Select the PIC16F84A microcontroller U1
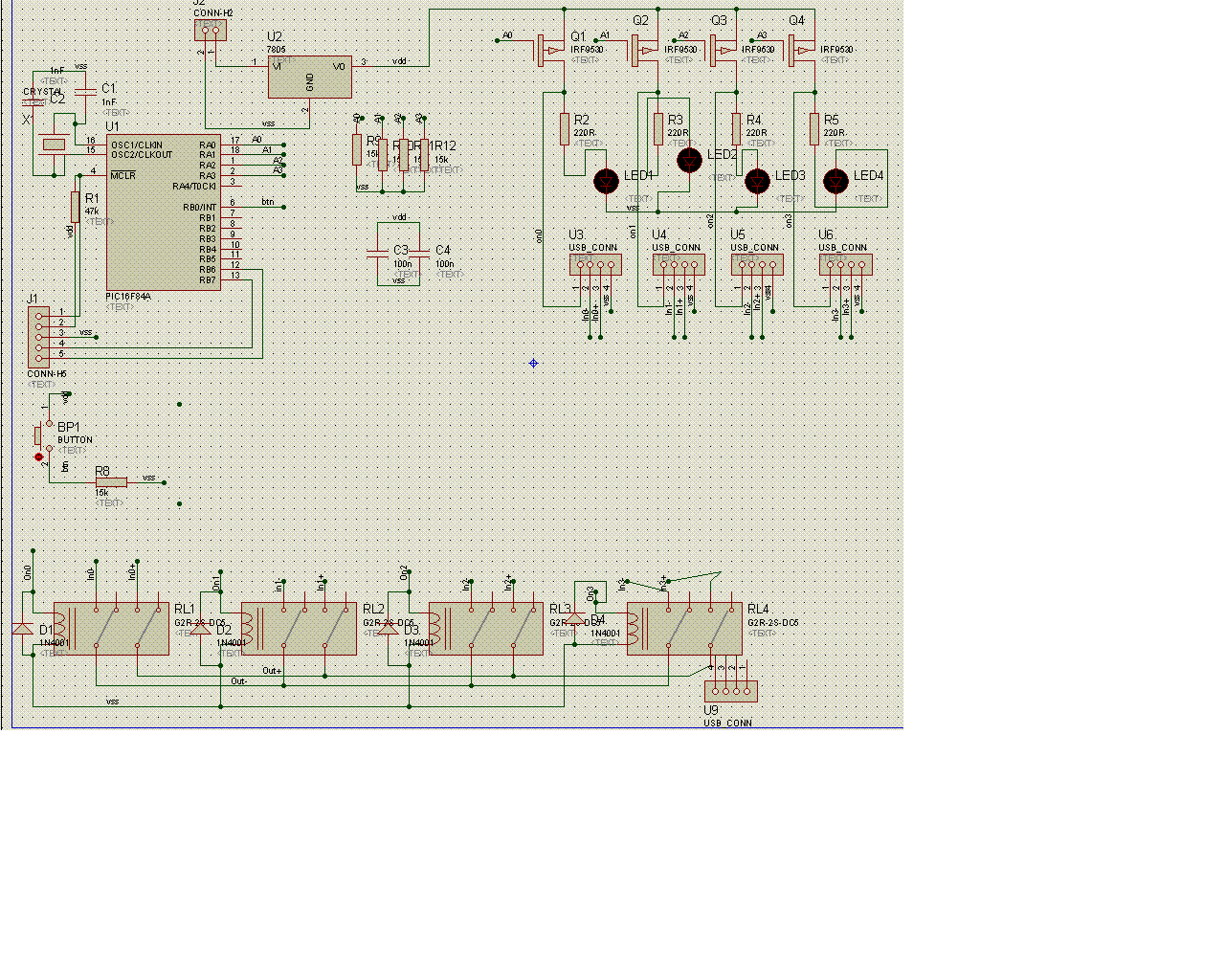This screenshot has height=980, width=1225. pyautogui.click(x=163, y=212)
